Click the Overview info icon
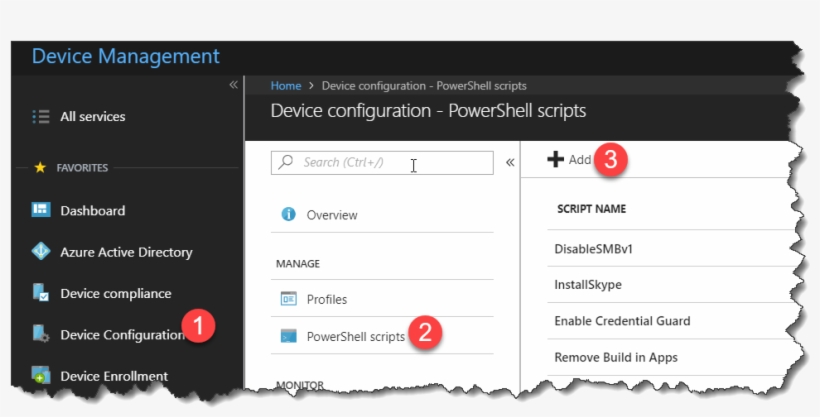The image size is (820, 417). [x=289, y=215]
